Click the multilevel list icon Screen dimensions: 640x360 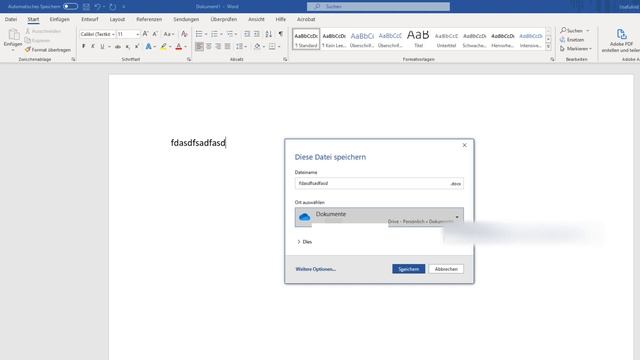tap(230, 34)
